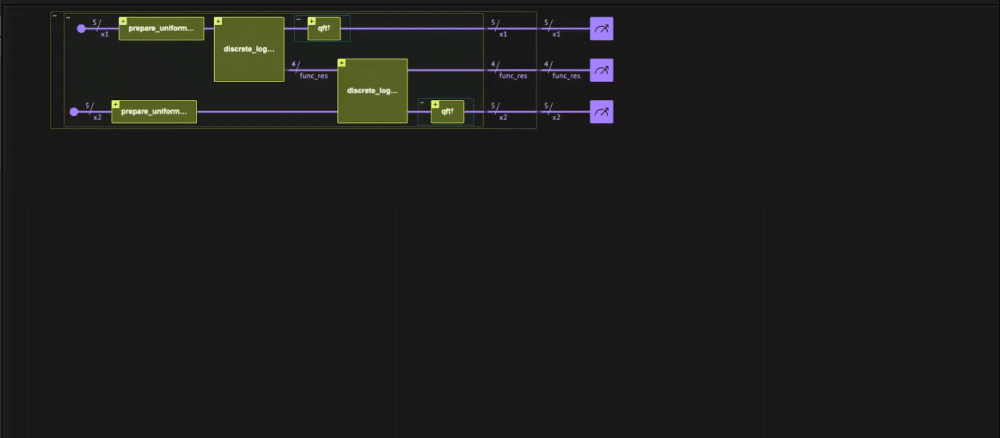This screenshot has height=438, width=1000.
Task: Click the func_res wire label after discrete_log
Action: tap(313, 76)
